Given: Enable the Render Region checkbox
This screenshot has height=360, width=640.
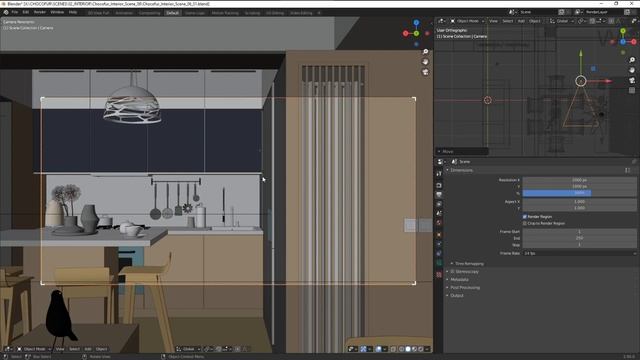Looking at the screenshot, I should click(524, 217).
